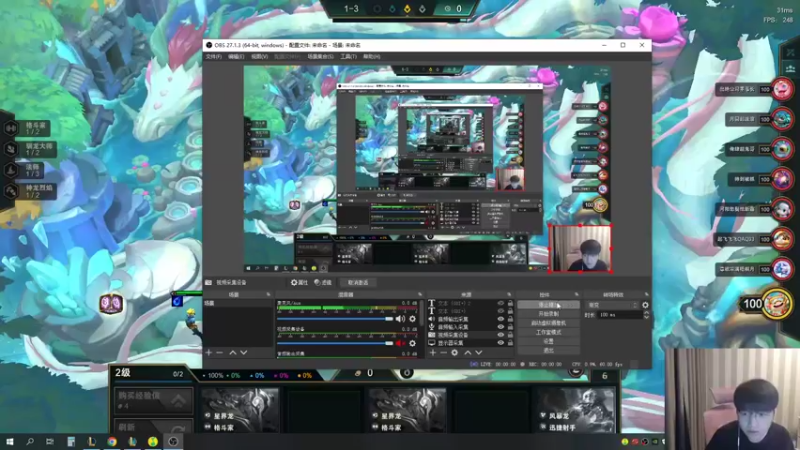This screenshot has height=450, width=800.
Task: Open source properties gear in OBS toolbar
Action: [x=299, y=282]
